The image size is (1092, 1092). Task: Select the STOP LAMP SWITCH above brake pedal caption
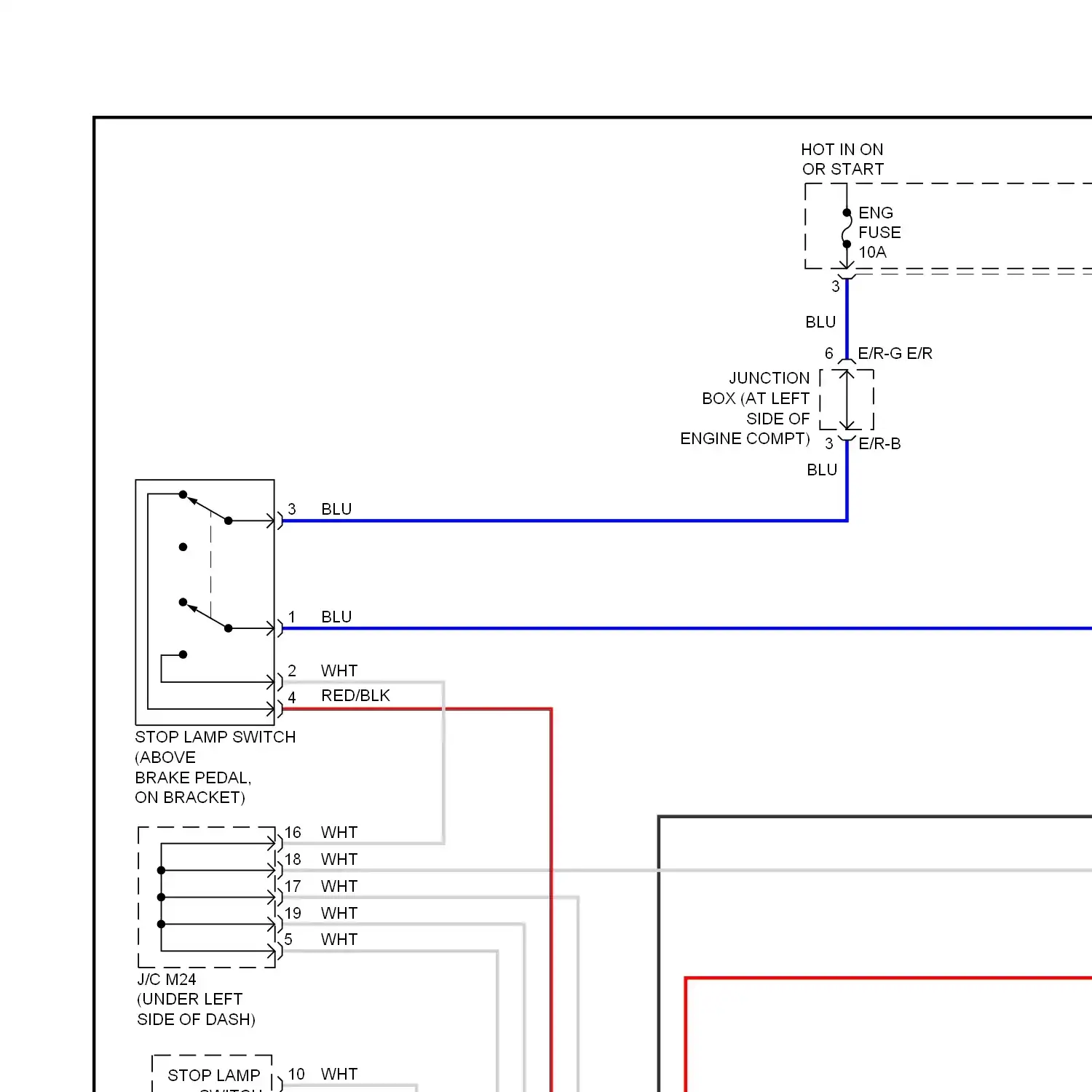pyautogui.click(x=215, y=767)
